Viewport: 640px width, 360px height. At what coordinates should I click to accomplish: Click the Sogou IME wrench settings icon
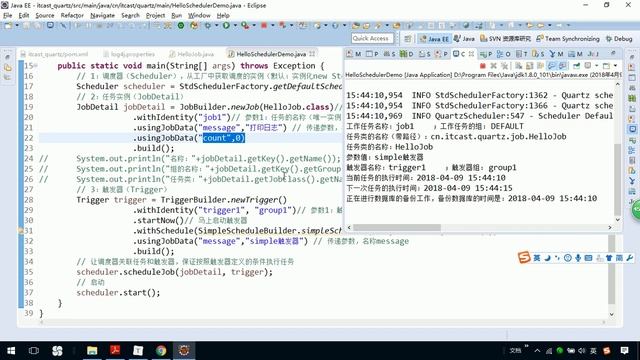click(x=630, y=258)
